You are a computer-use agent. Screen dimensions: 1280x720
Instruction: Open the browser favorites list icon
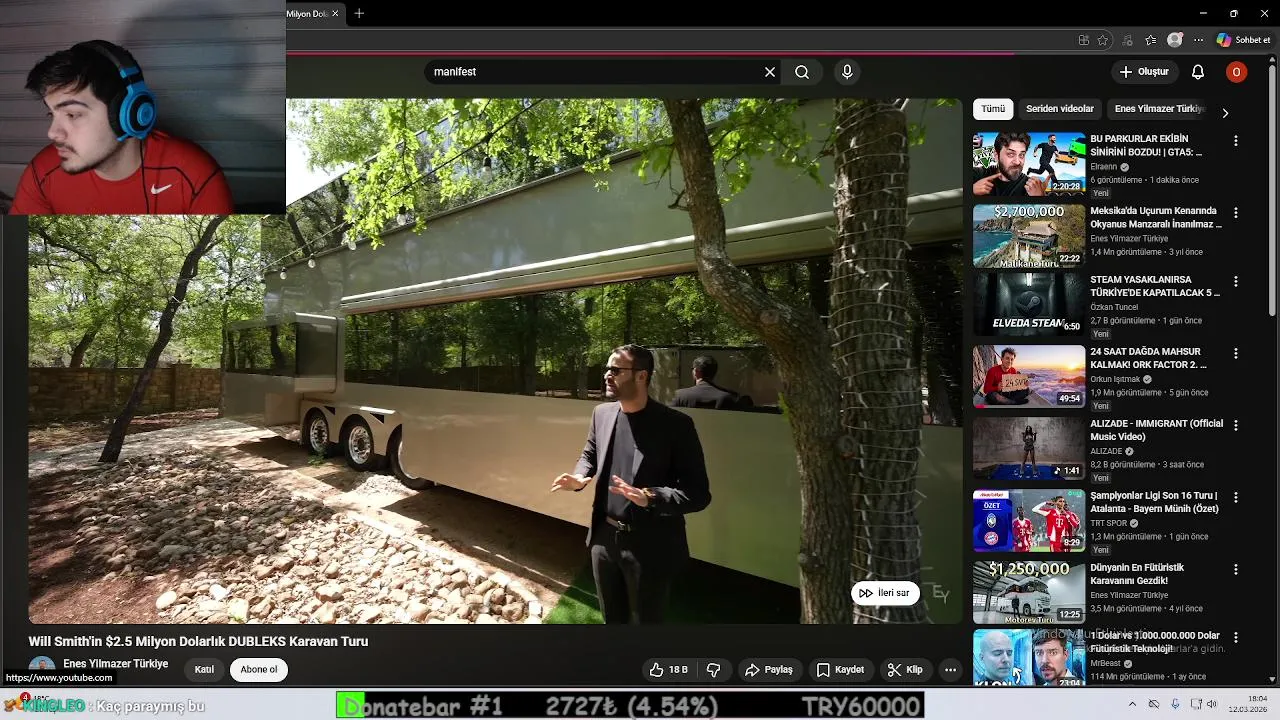coord(1151,40)
